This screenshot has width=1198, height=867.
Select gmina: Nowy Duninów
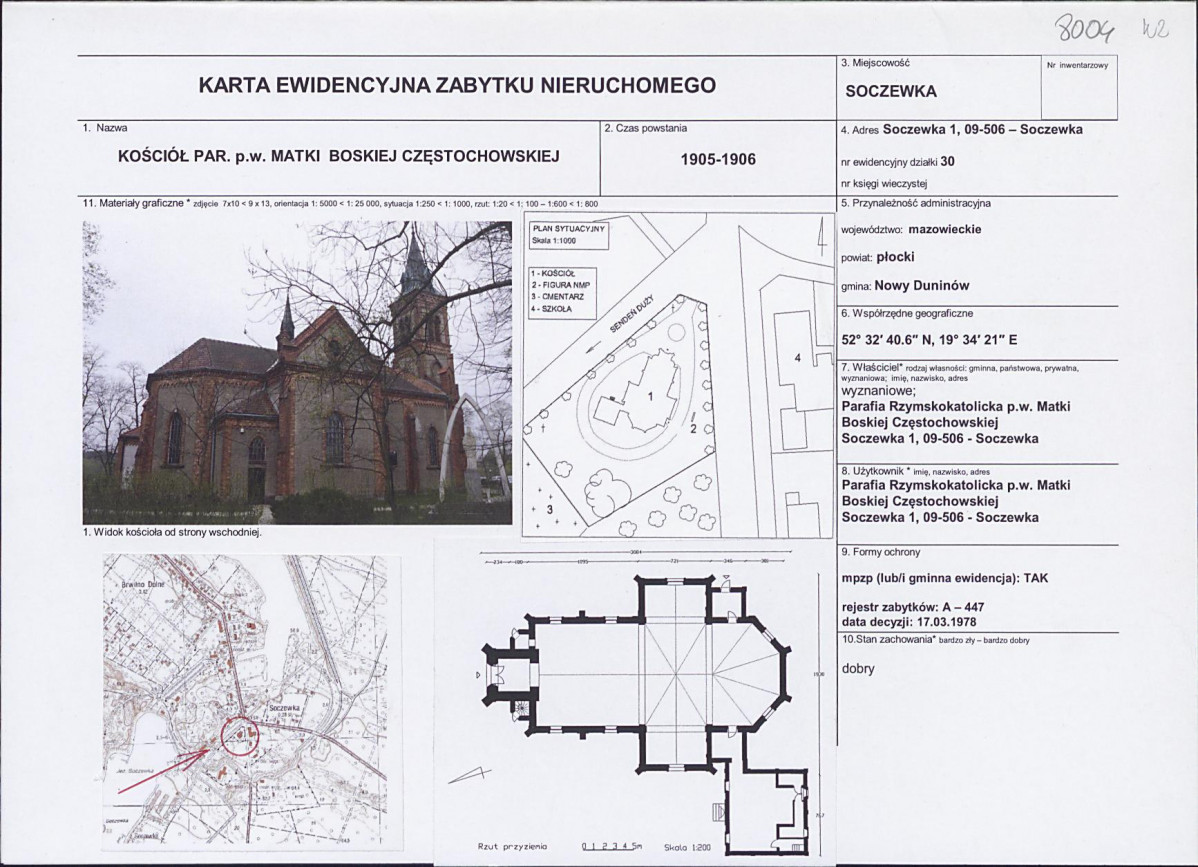pyautogui.click(x=905, y=286)
